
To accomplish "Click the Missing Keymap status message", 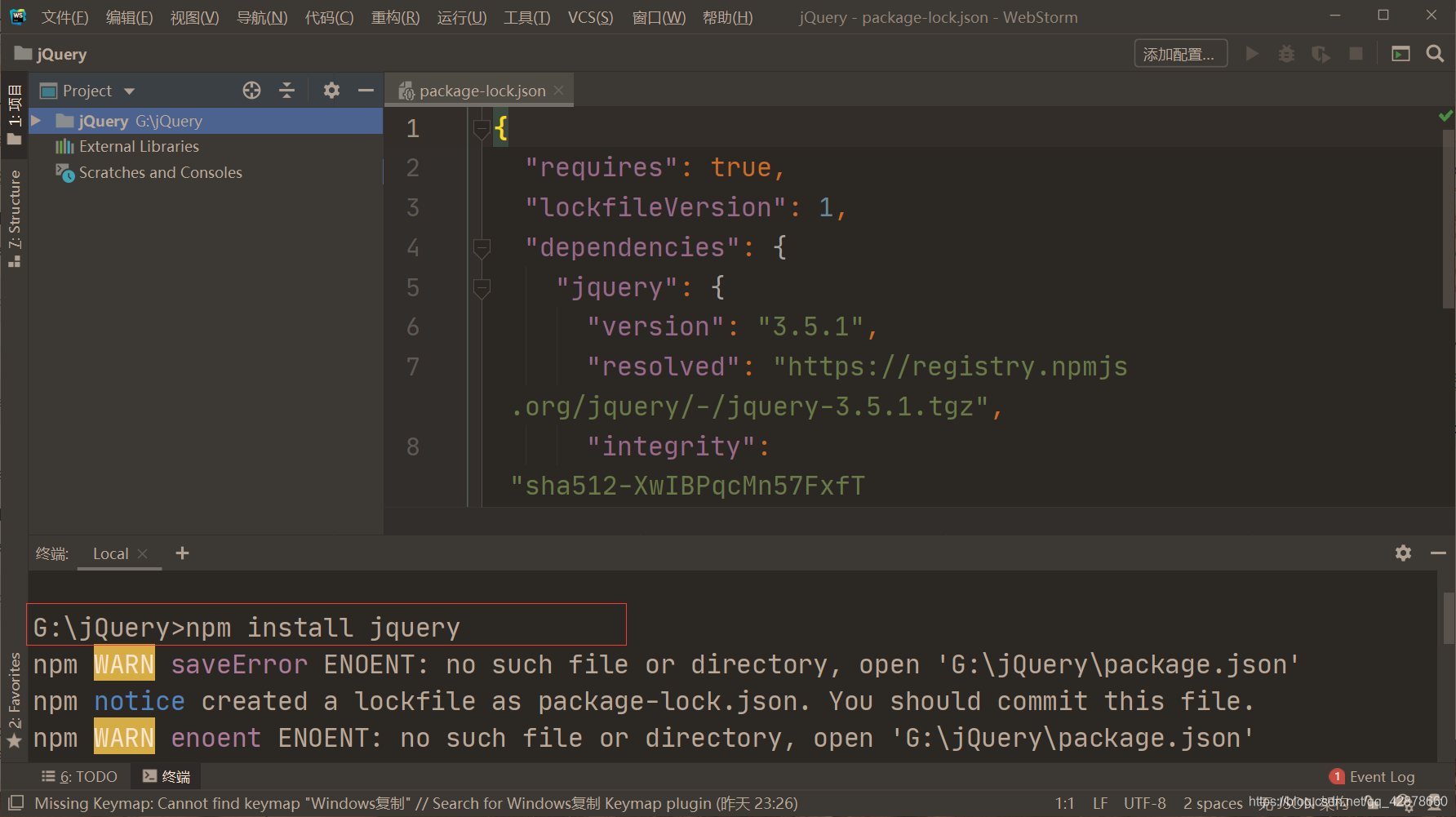I will (x=416, y=804).
